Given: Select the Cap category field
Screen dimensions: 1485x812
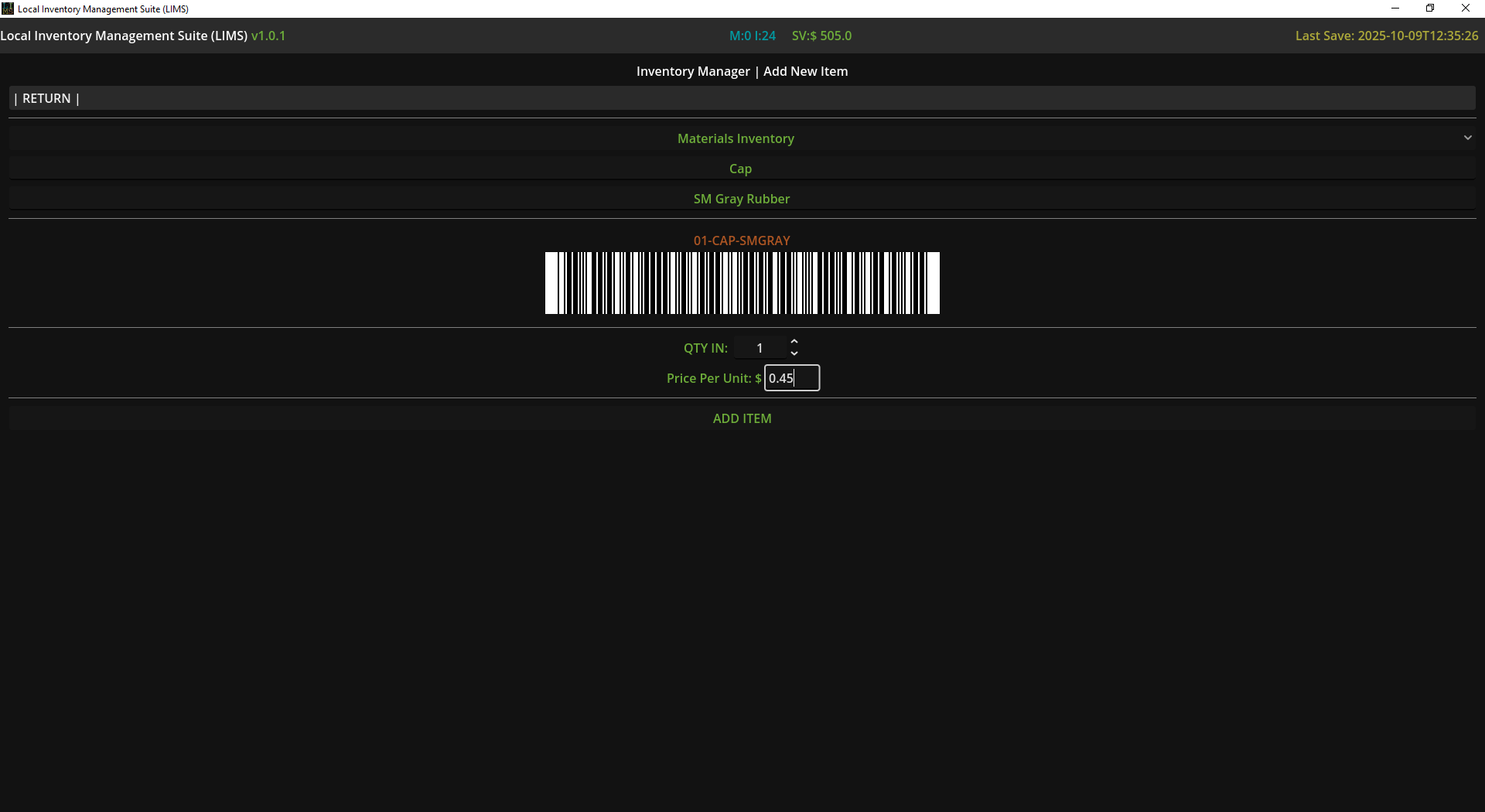Looking at the screenshot, I should click(x=742, y=169).
